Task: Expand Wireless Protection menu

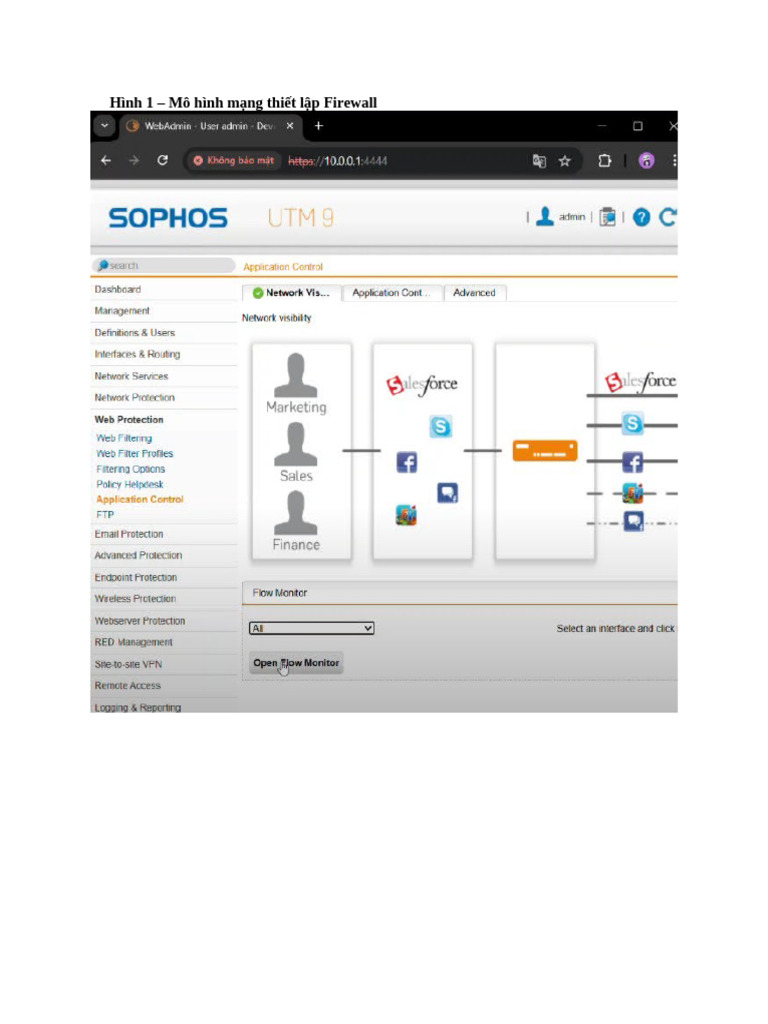Action: 135,598
